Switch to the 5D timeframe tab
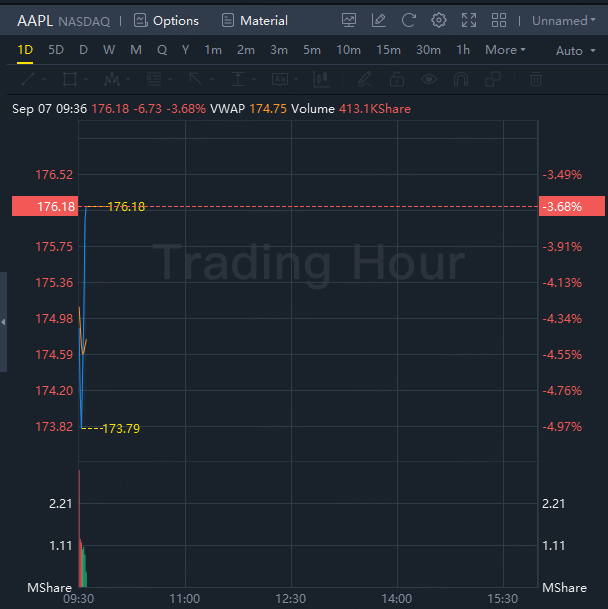 point(56,50)
